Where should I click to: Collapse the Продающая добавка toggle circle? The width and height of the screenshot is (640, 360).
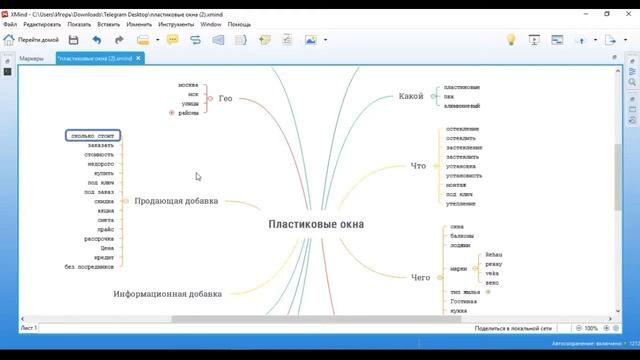(126, 201)
